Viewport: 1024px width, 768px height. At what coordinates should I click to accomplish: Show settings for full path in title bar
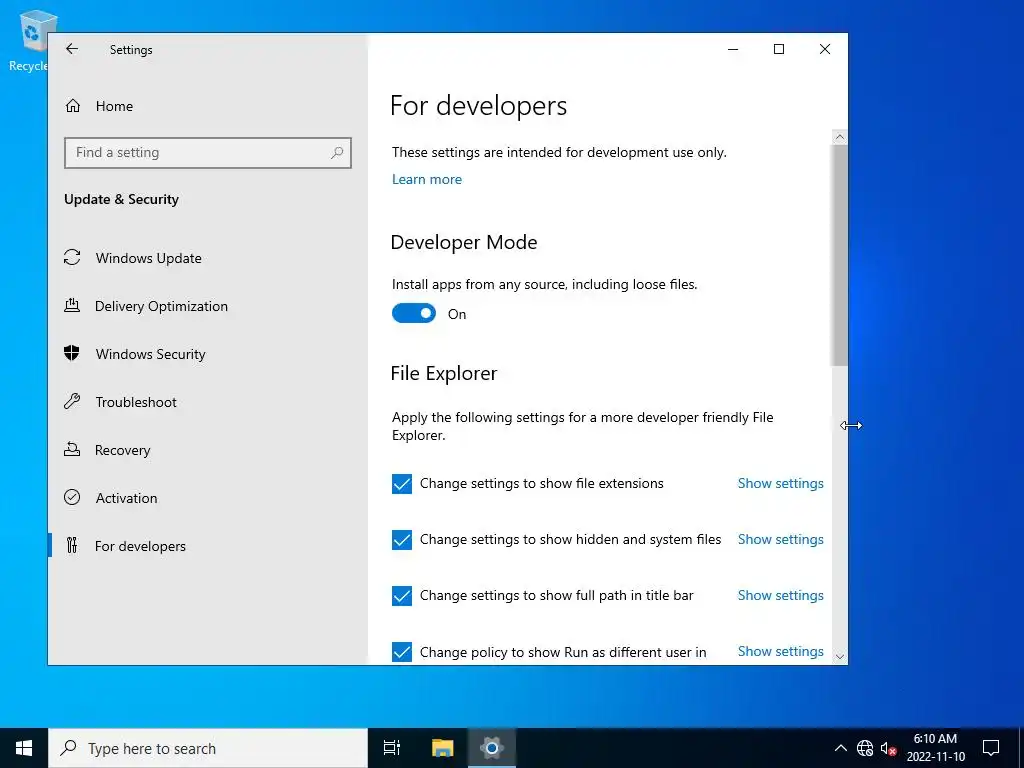[x=780, y=596]
